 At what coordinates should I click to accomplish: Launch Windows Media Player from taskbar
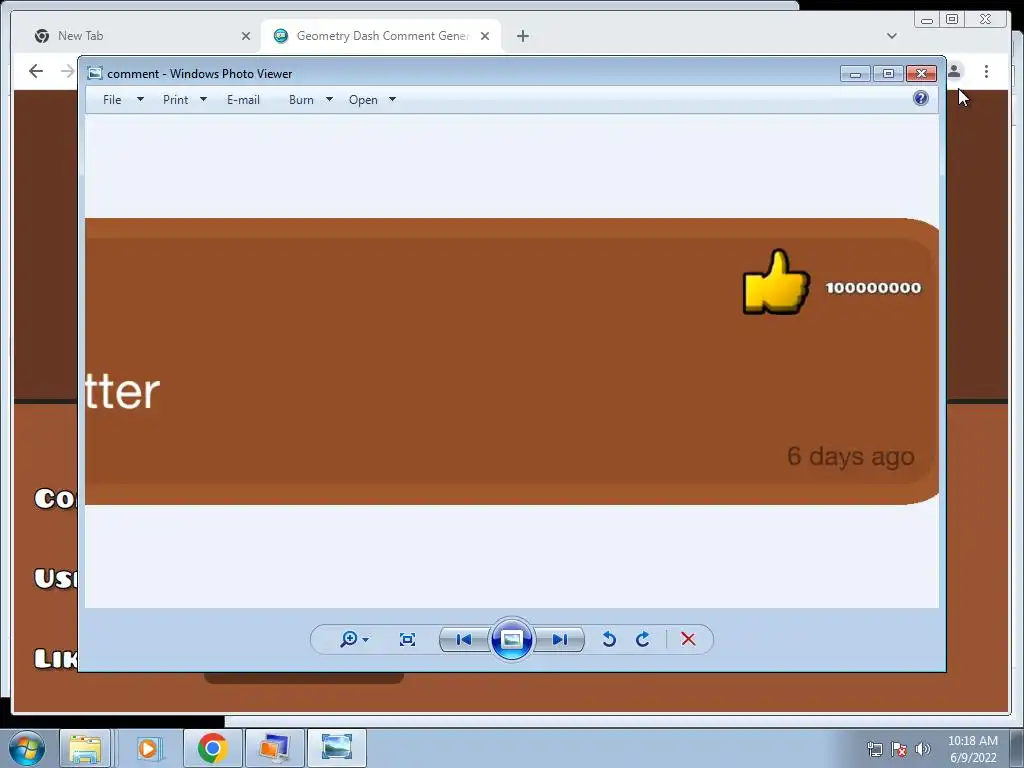[x=148, y=748]
